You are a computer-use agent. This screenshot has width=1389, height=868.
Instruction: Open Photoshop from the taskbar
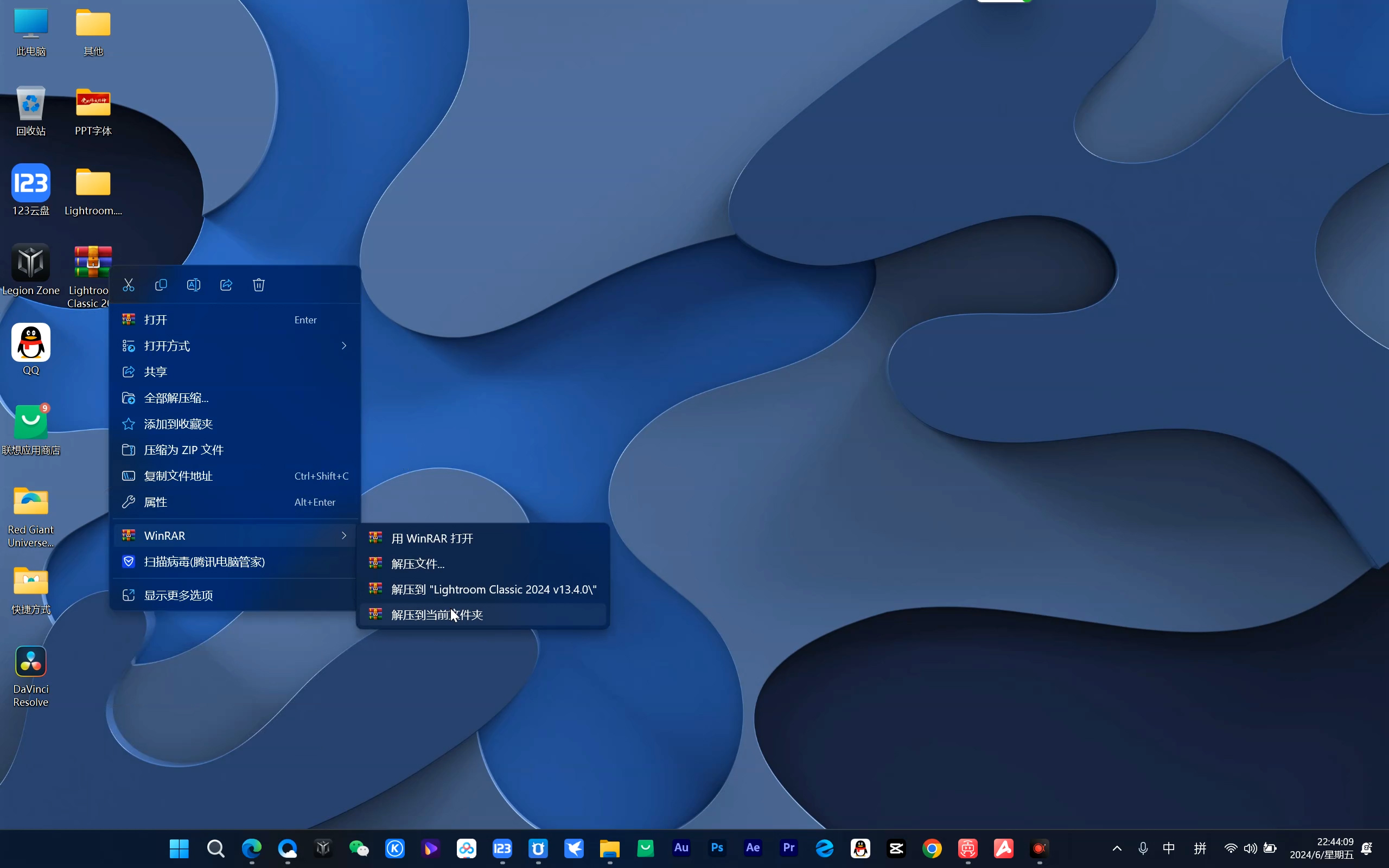[717, 848]
